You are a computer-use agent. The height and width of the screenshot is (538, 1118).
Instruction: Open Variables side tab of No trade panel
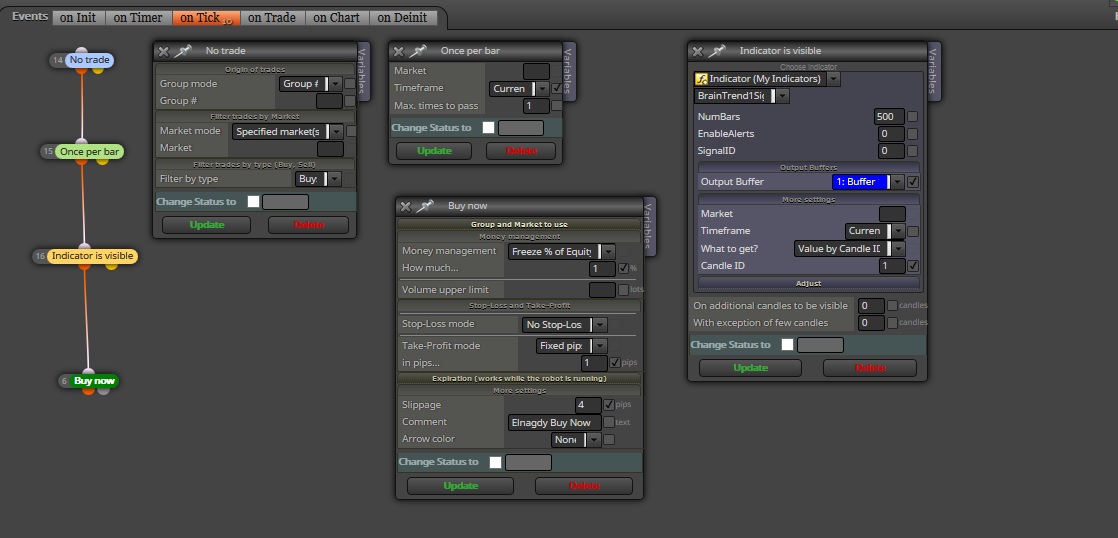click(x=364, y=71)
